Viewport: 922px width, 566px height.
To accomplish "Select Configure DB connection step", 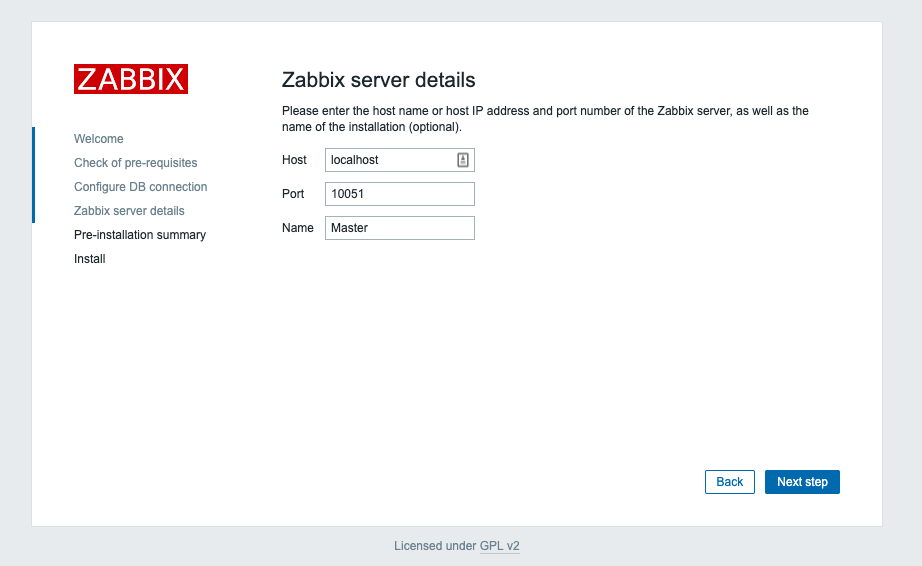I will pos(141,187).
